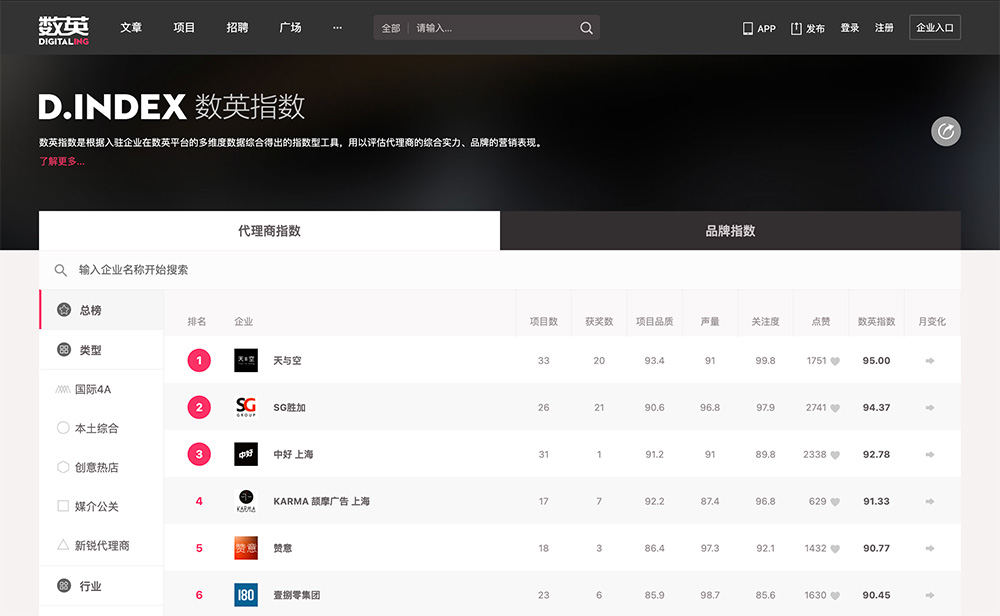This screenshot has height=616, width=1000.
Task: Like SG胜加 via its heart icon
Action: 835,408
